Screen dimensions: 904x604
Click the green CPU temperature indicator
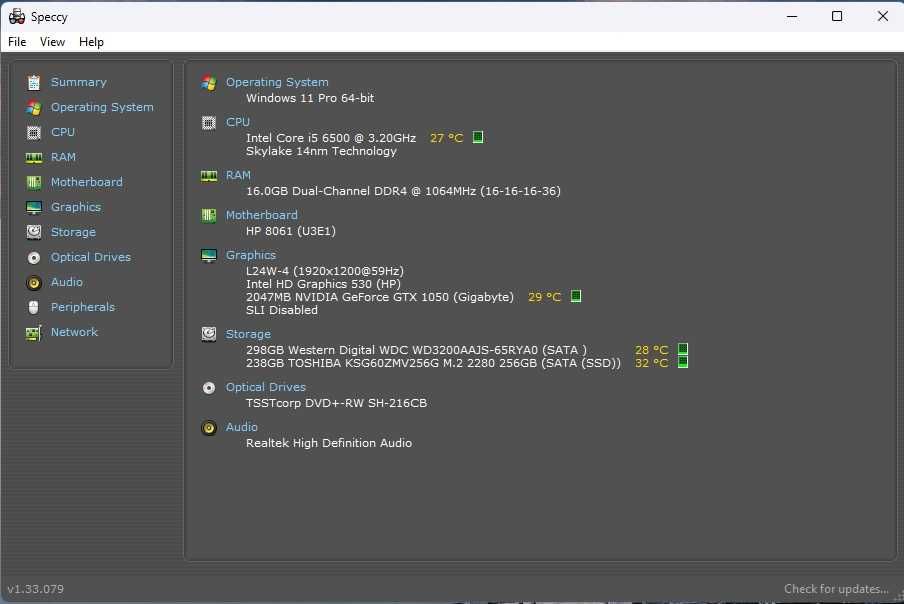[x=478, y=137]
